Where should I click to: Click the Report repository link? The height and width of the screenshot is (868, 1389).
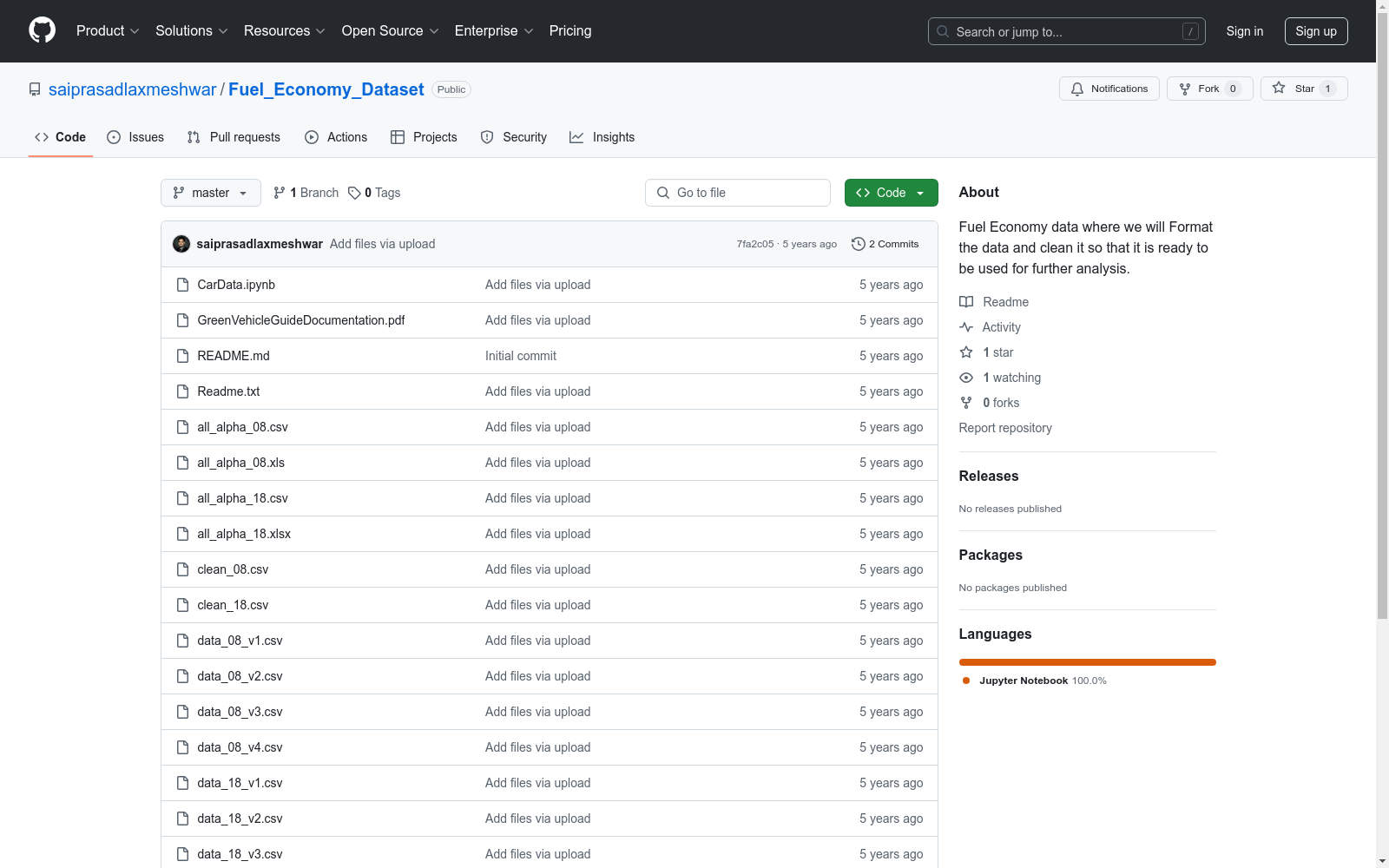click(x=1005, y=428)
